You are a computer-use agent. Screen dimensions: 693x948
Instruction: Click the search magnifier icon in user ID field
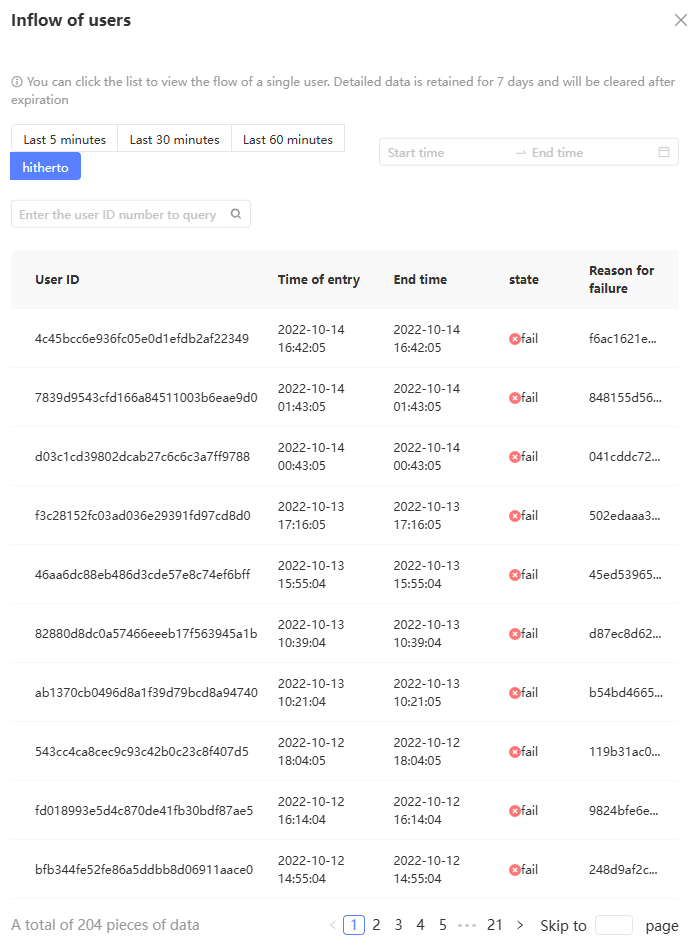point(236,213)
